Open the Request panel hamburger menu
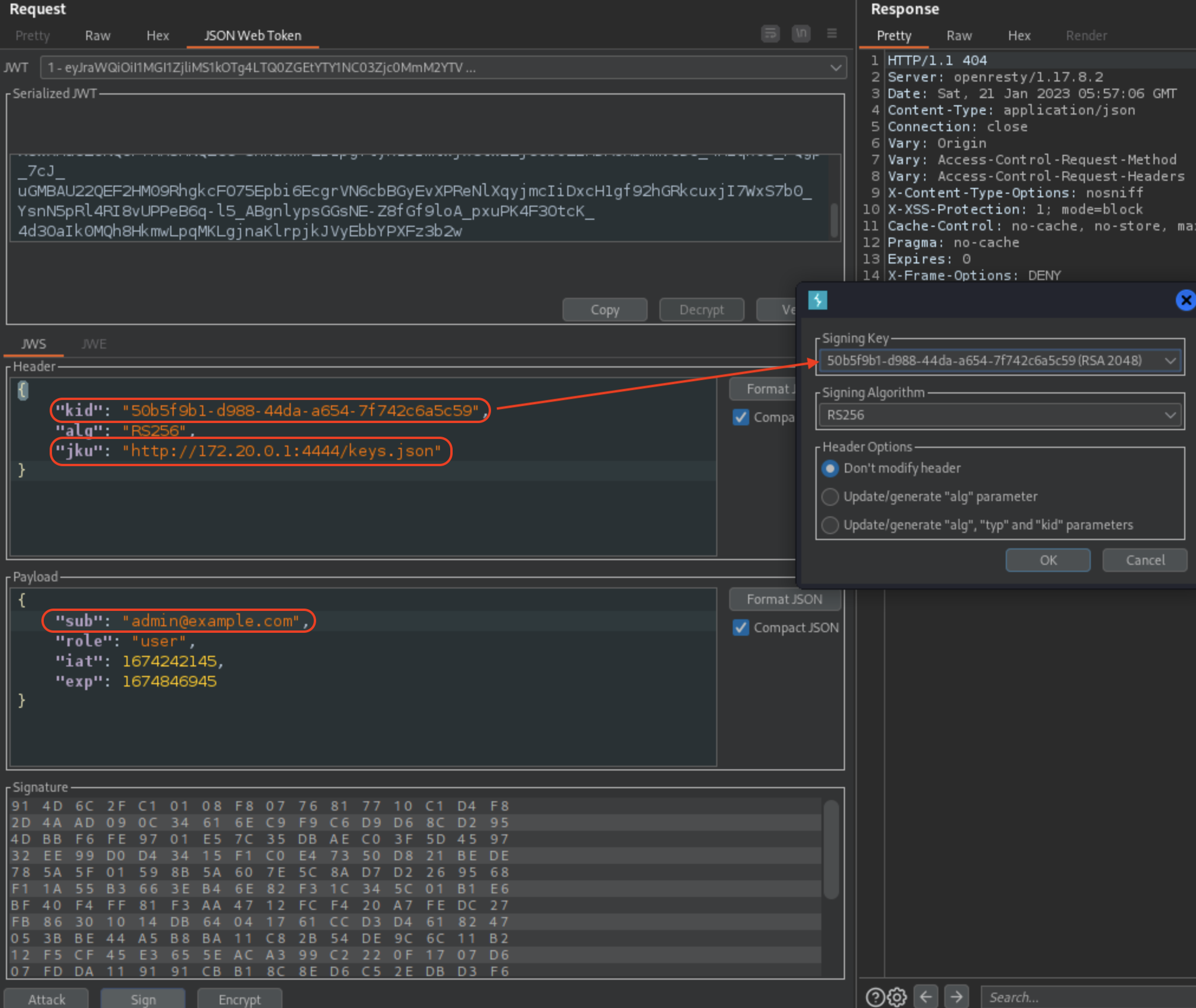Image resolution: width=1196 pixels, height=1008 pixels. click(831, 34)
